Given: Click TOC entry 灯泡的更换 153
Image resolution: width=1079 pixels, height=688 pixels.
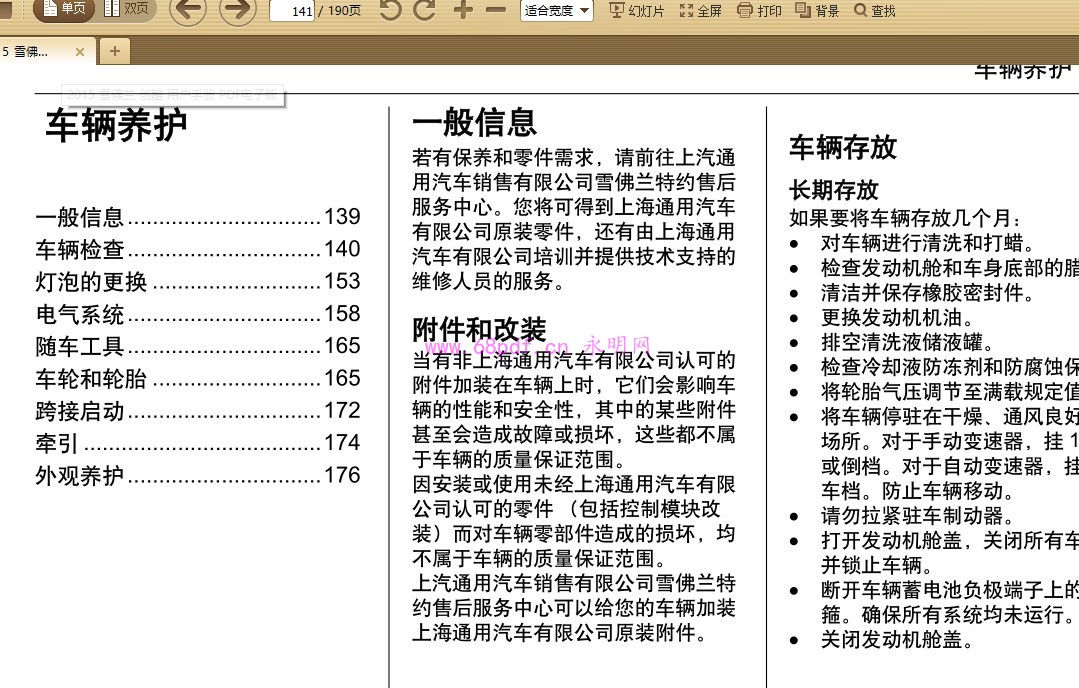Looking at the screenshot, I should [198, 281].
